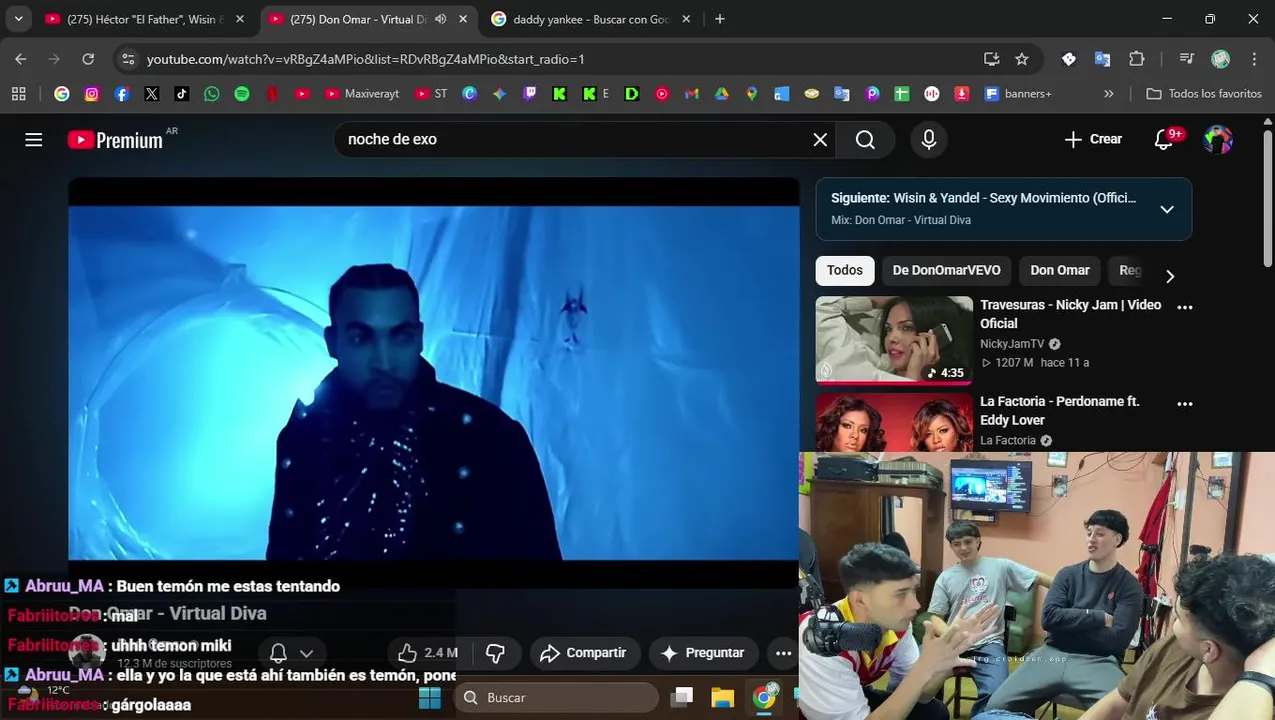Screen dimensions: 1275x720
Task: Switch to daddy yankee Google tab
Action: tap(590, 19)
